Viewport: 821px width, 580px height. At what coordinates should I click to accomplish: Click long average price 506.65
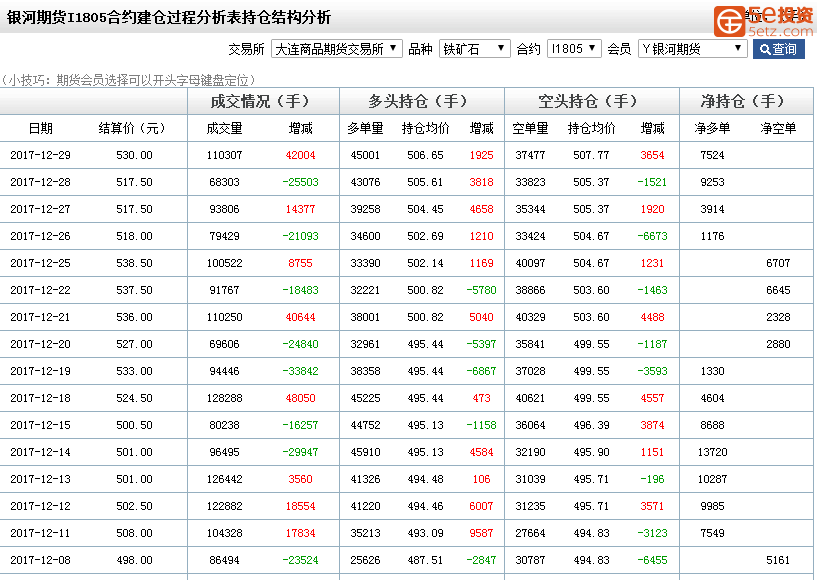(425, 155)
